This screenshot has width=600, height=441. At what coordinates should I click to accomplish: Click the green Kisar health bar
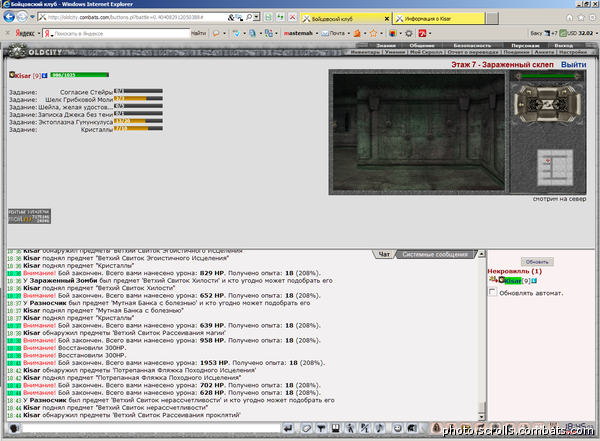79,75
